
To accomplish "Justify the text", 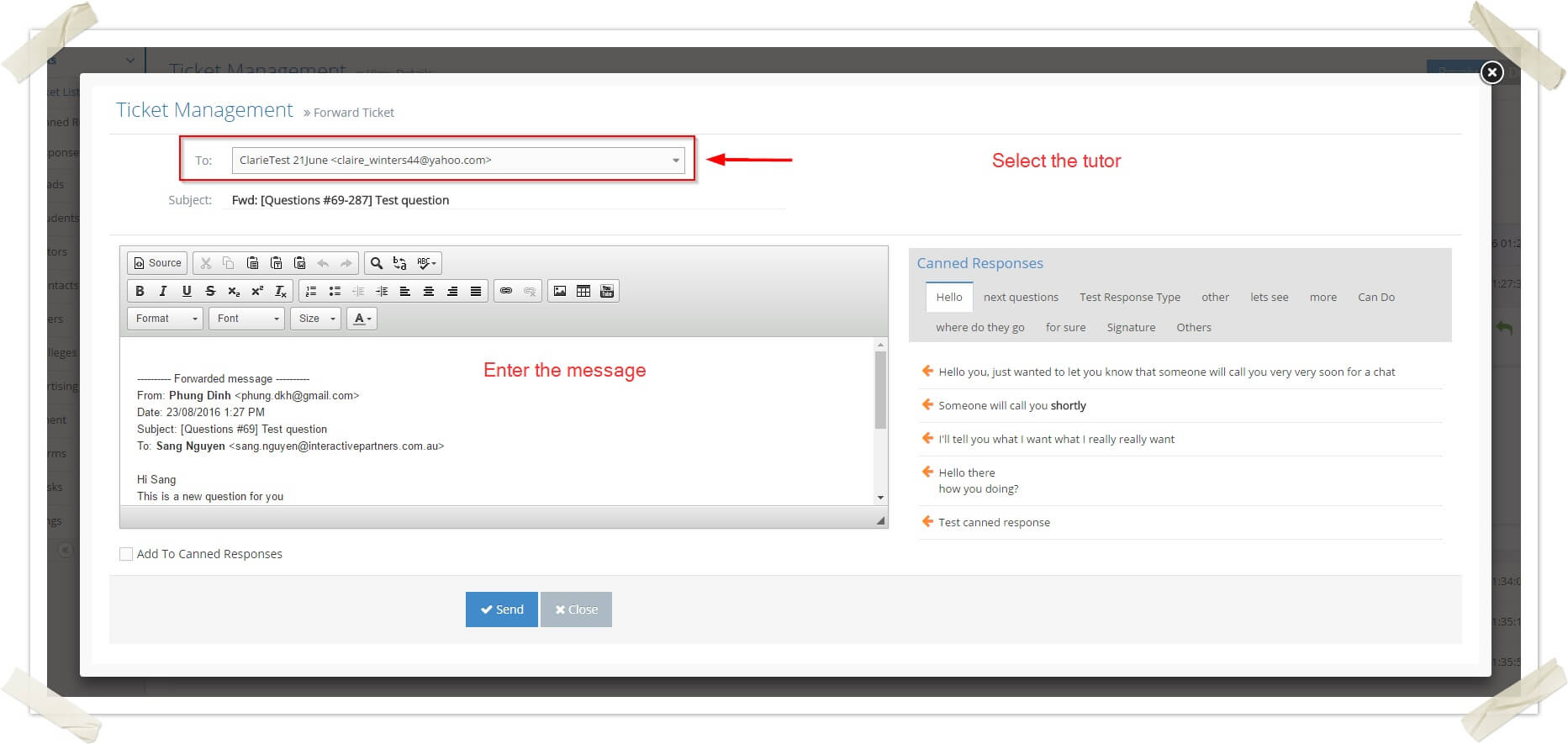I will coord(476,291).
